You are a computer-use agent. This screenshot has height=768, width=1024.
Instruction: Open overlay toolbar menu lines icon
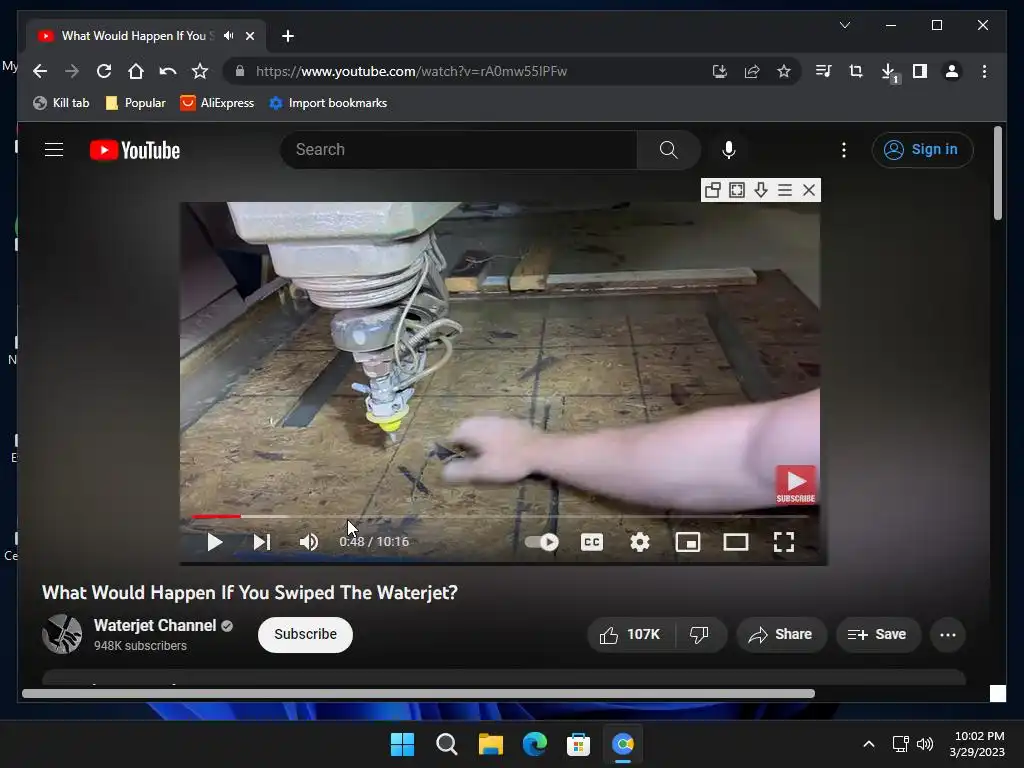[785, 190]
